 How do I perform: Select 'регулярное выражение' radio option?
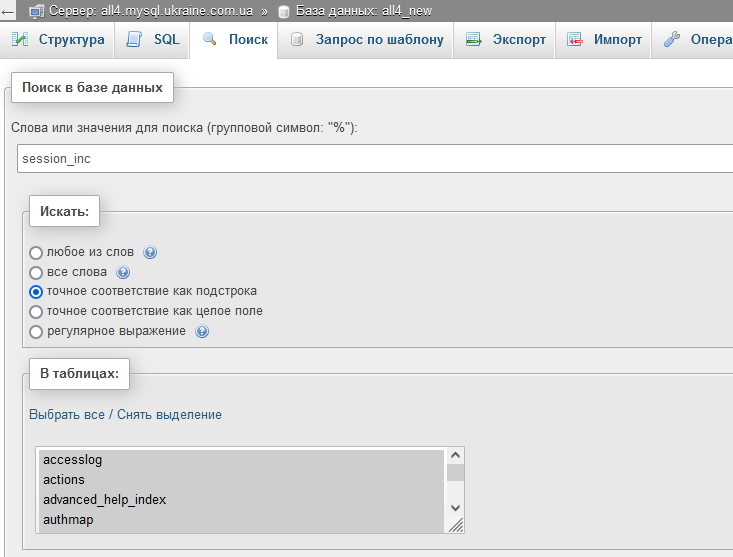[36, 332]
